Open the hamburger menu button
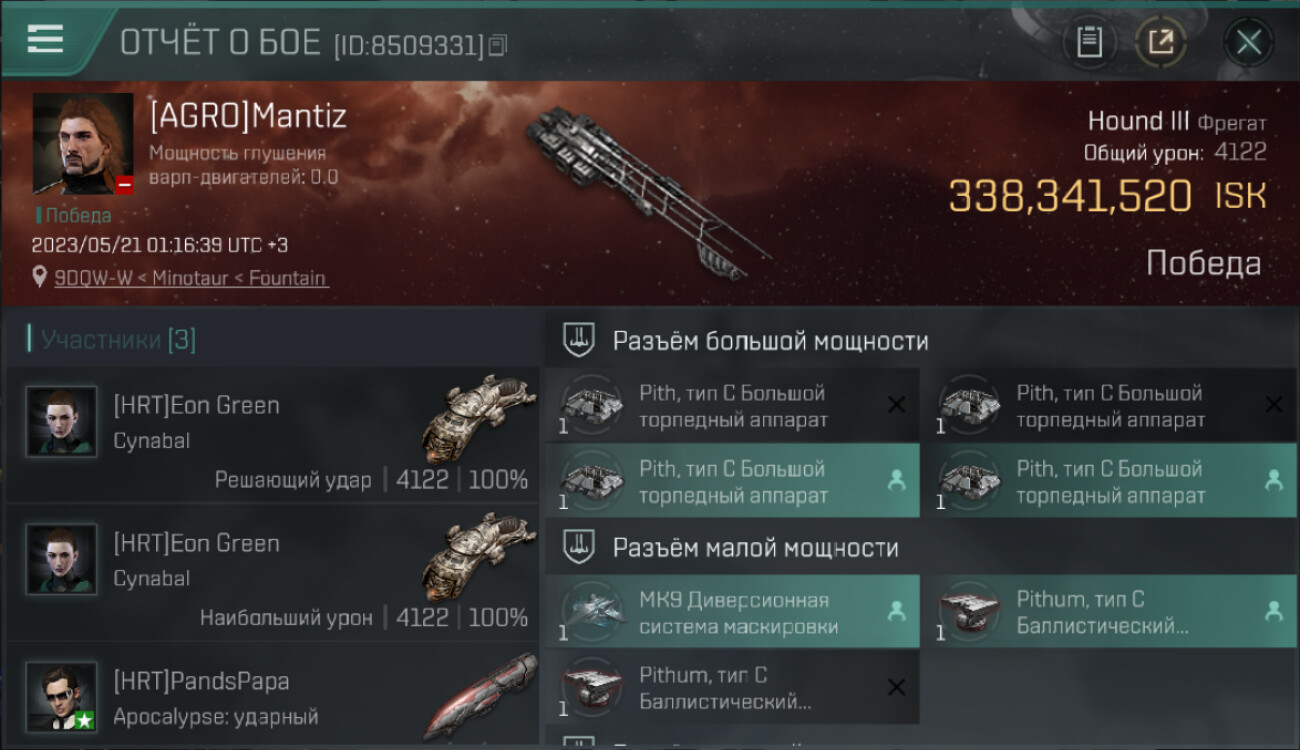The image size is (1300, 750). (45, 40)
